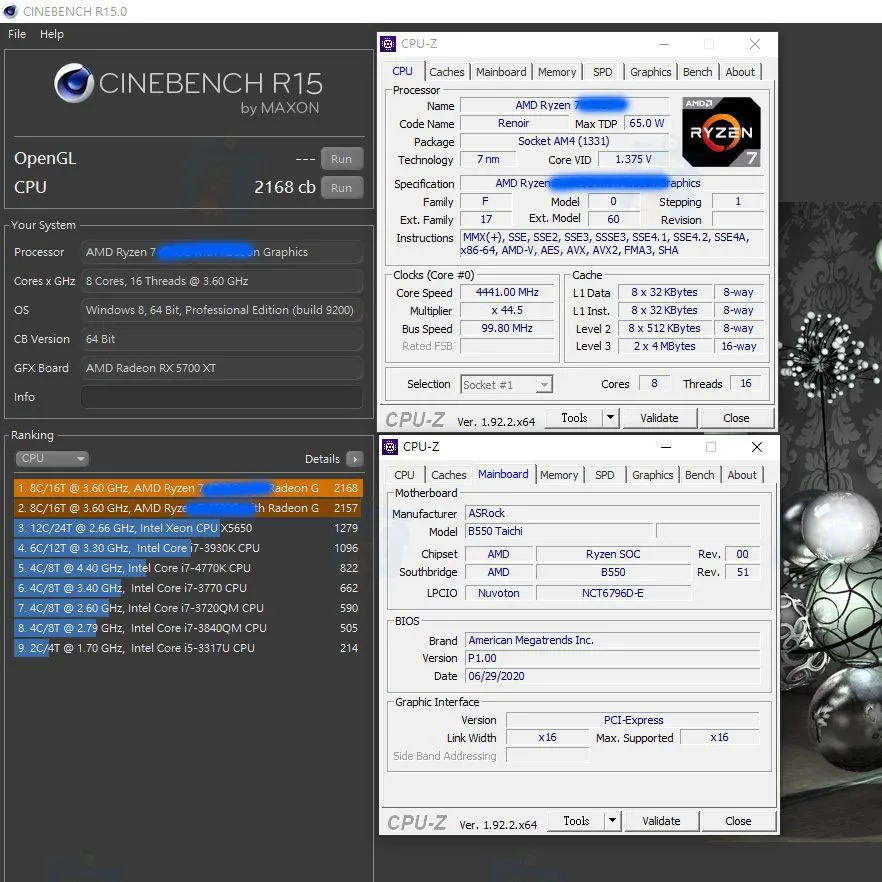Open Bench tab in upper CPU-Z window
The image size is (882, 882).
coord(698,72)
